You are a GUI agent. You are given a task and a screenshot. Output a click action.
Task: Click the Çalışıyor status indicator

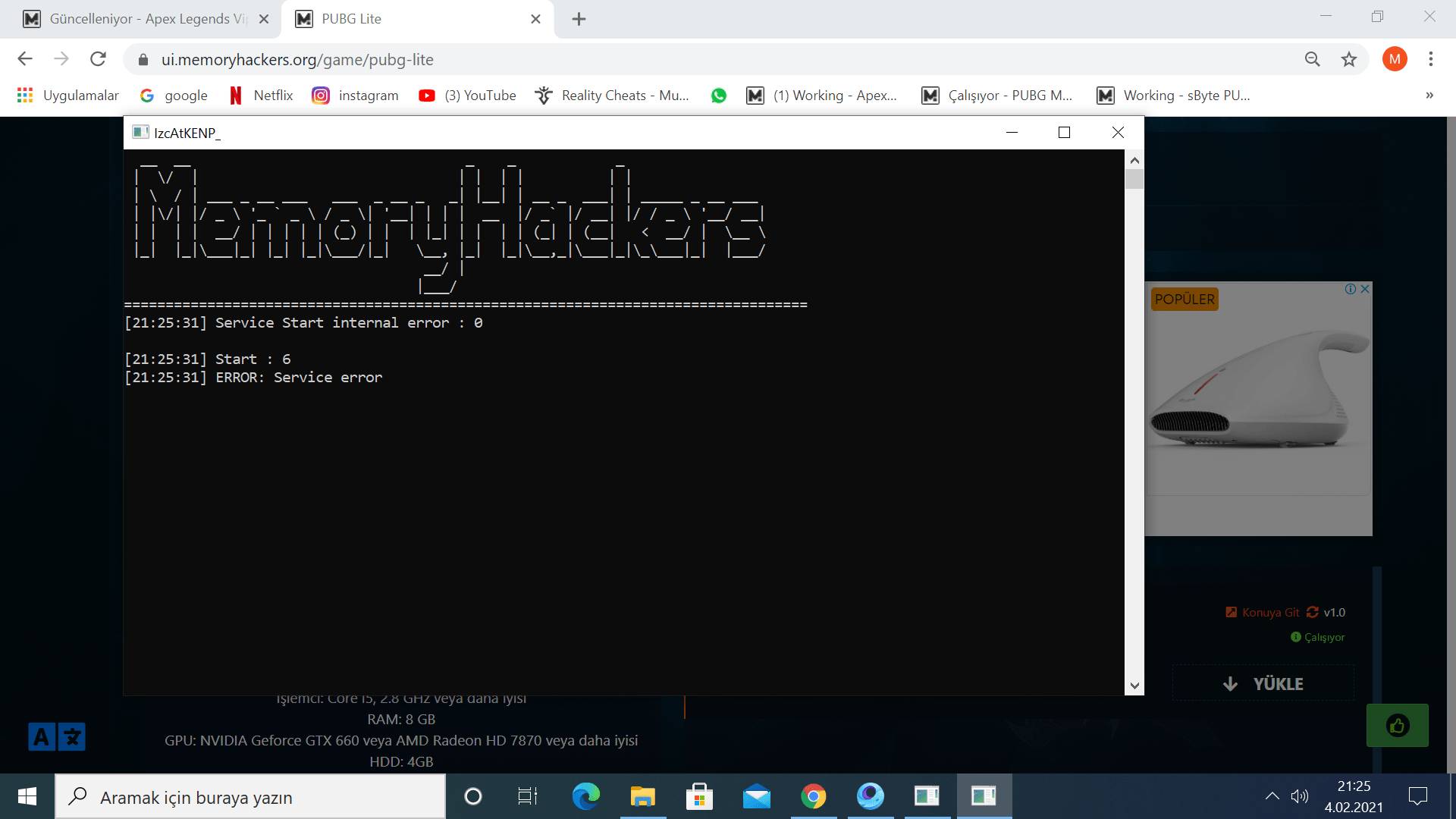pyautogui.click(x=1318, y=637)
